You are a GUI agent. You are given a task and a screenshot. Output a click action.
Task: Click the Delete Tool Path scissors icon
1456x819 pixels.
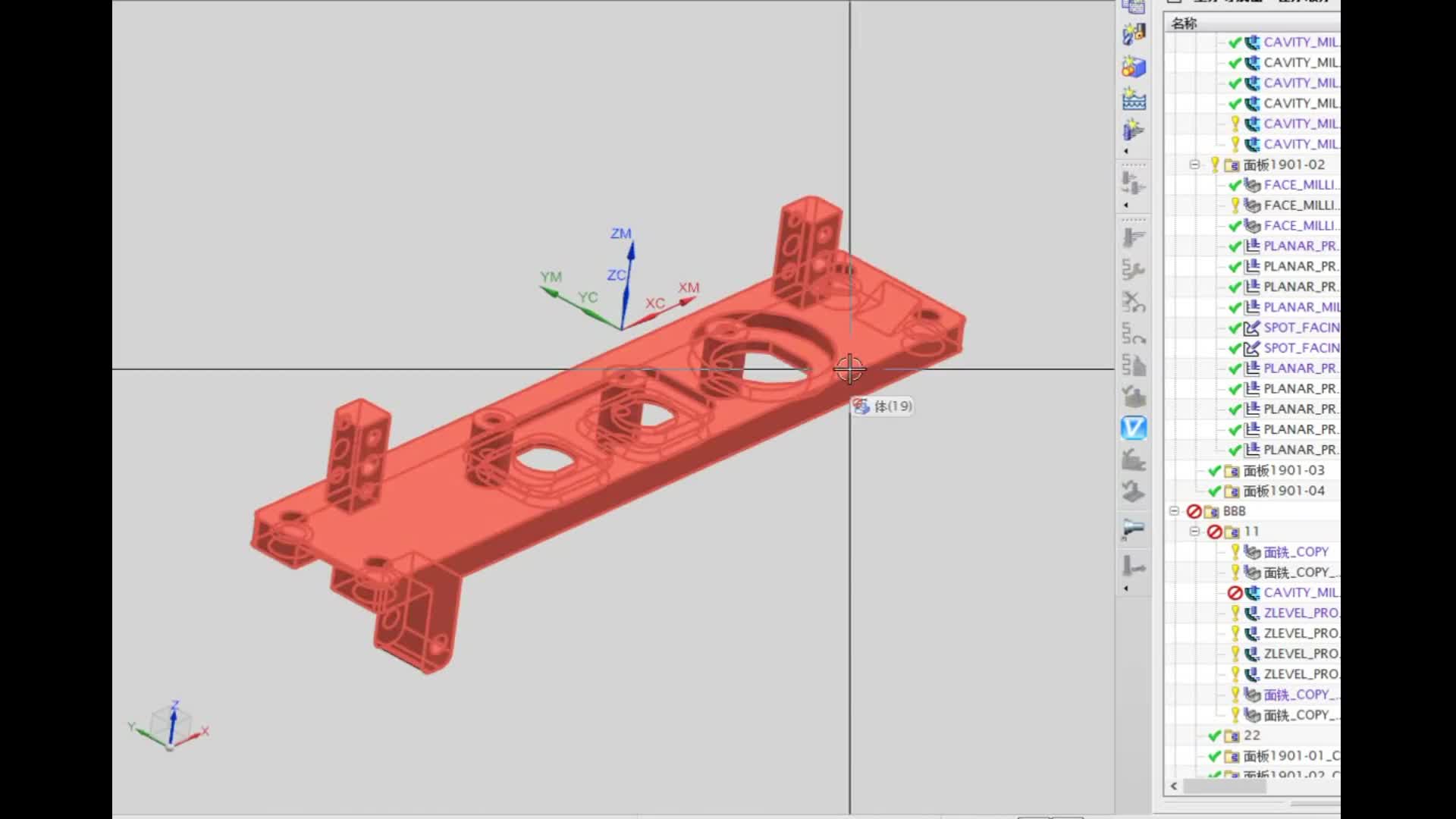pos(1134,302)
